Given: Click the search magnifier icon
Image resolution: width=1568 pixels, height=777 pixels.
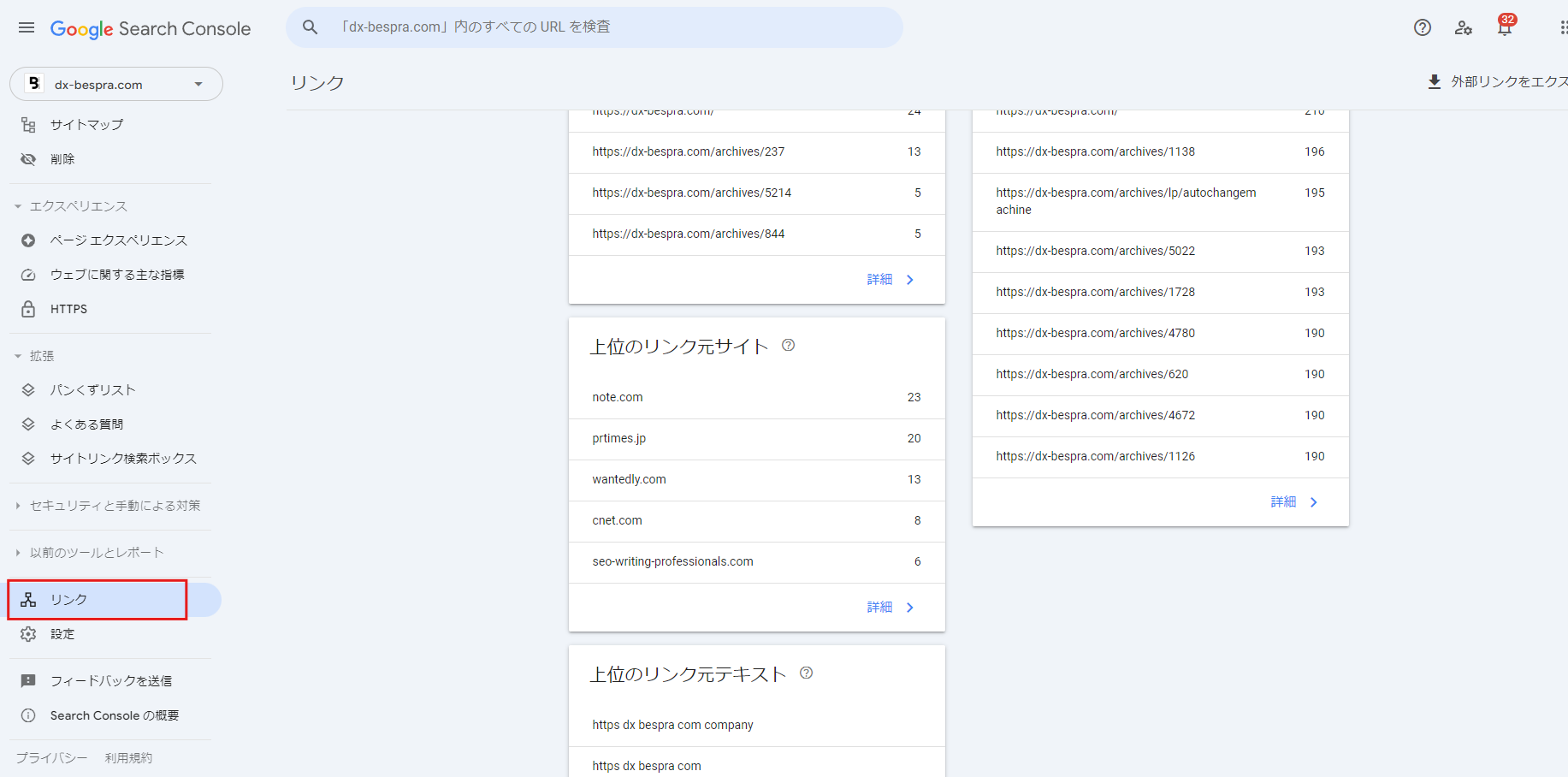Looking at the screenshot, I should [x=310, y=27].
